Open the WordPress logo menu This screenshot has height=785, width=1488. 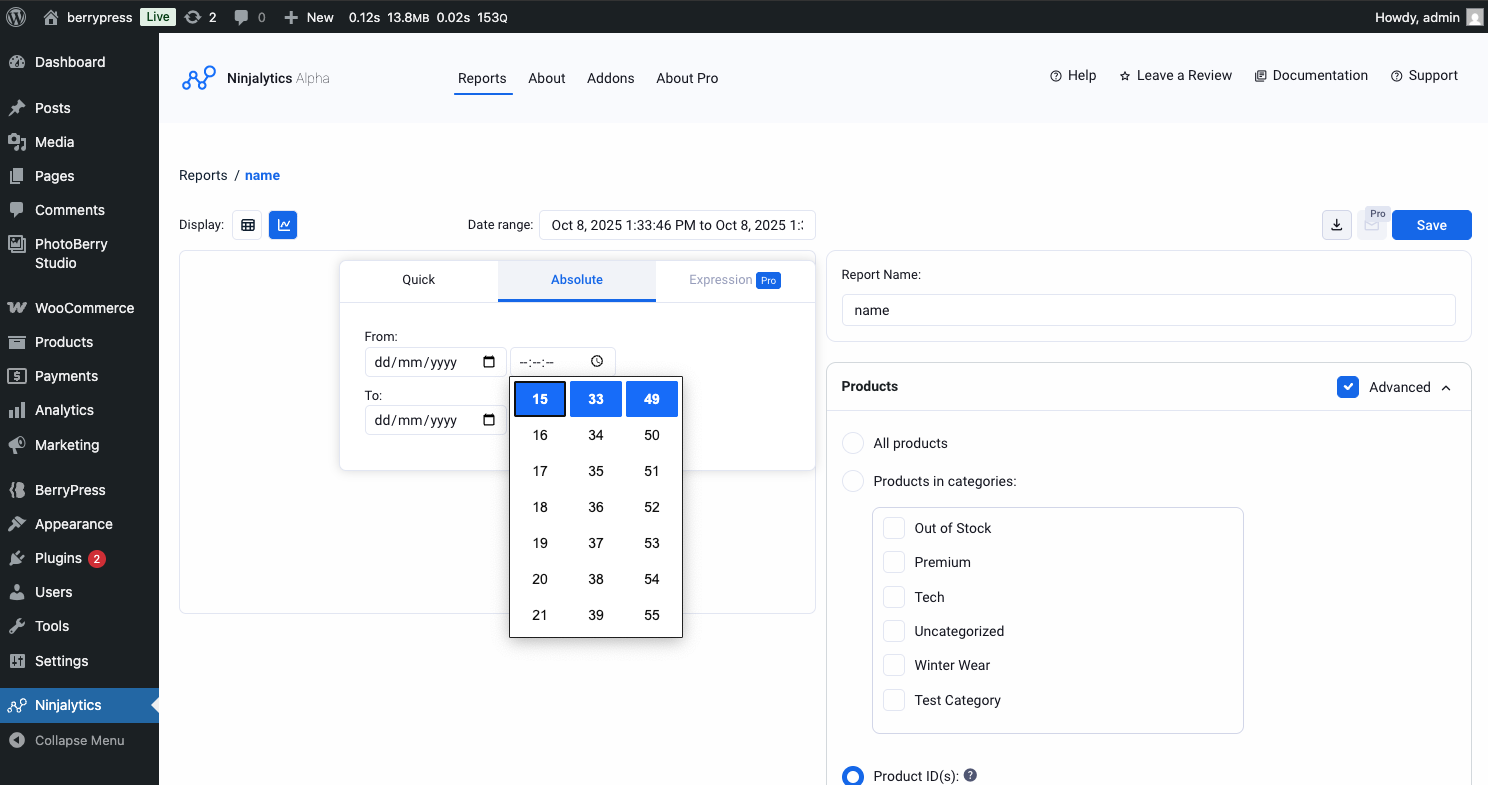tap(15, 16)
